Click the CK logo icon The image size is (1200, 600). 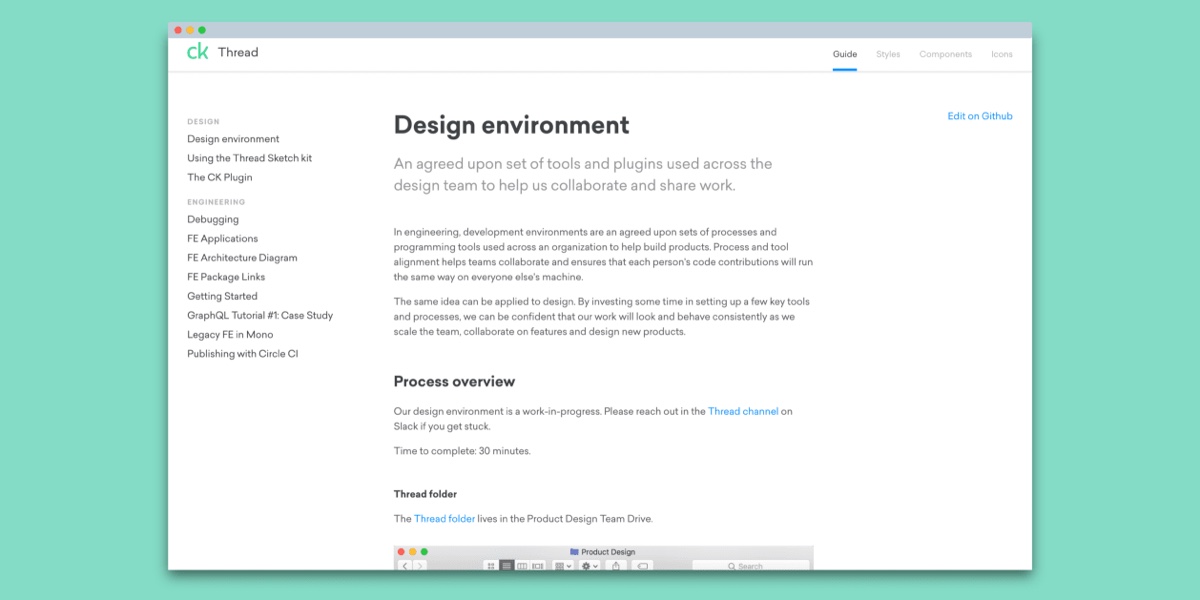pos(198,52)
